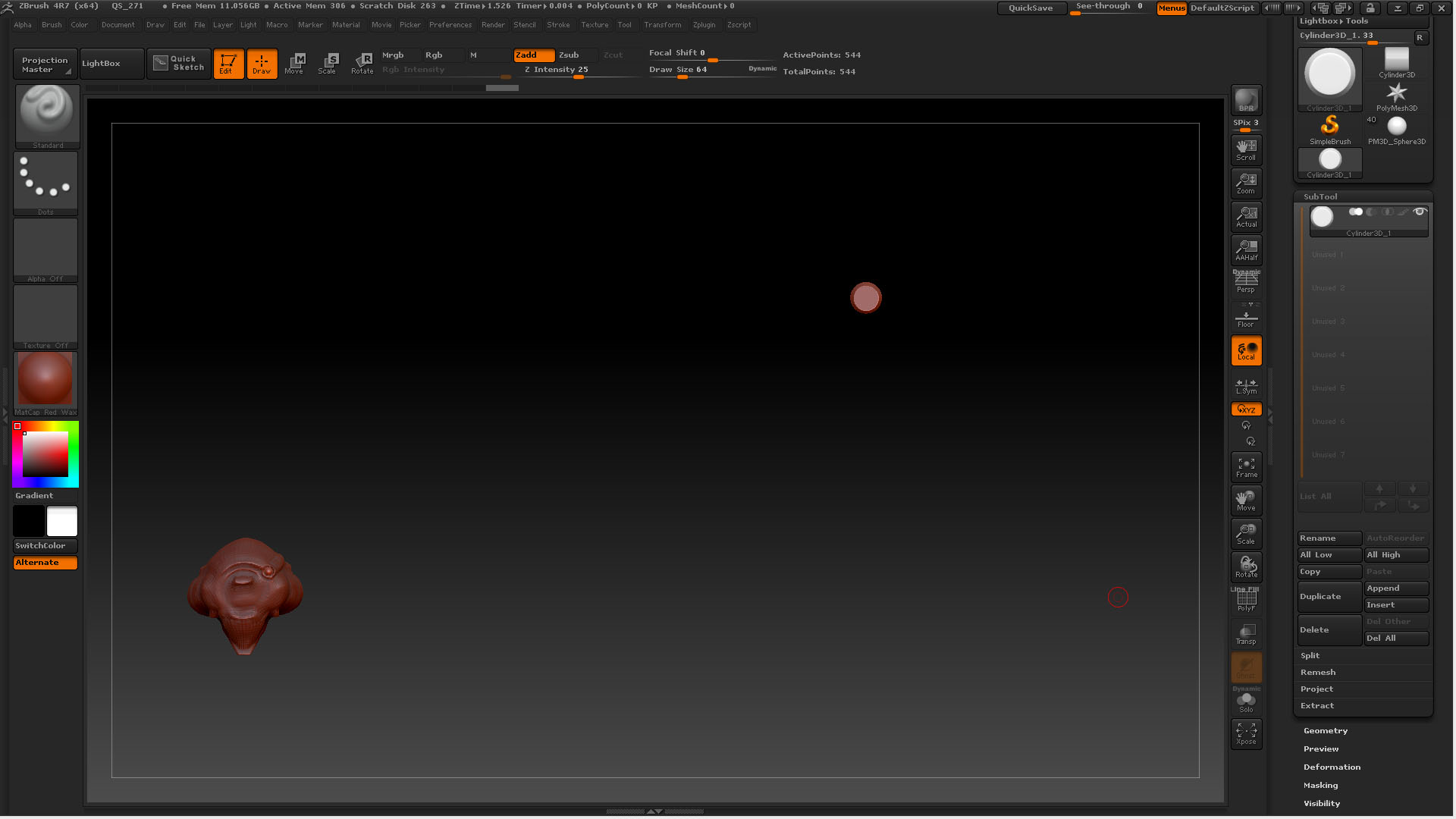
Task: Click the right-shelf Move icon
Action: click(1246, 500)
